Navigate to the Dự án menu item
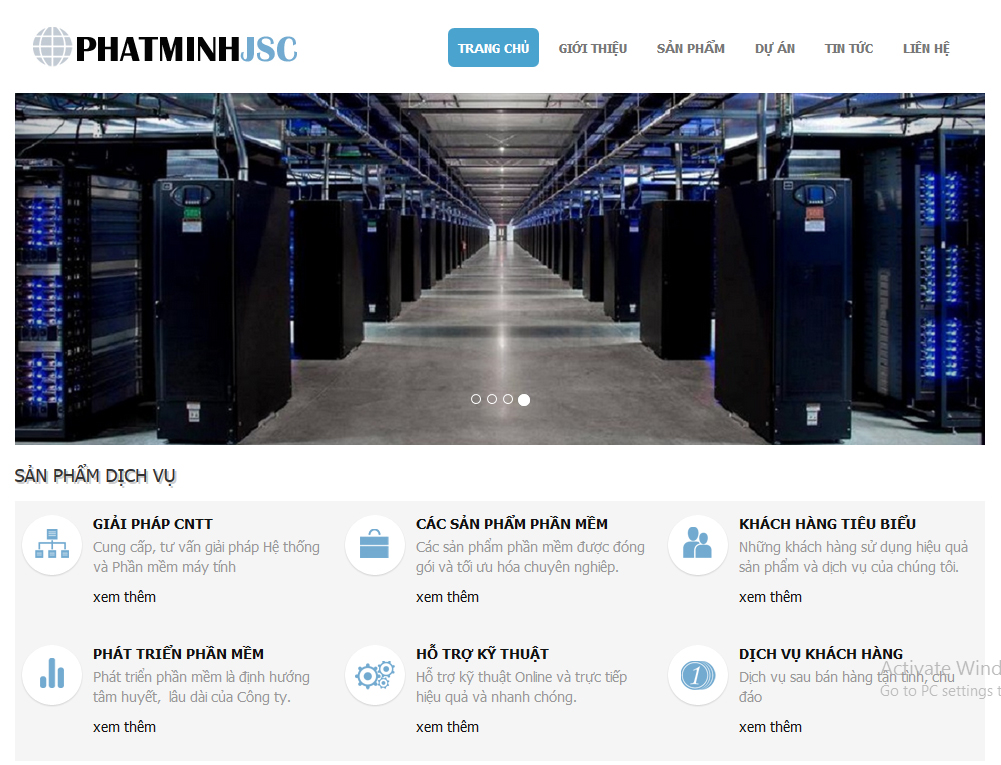Image resolution: width=1001 pixels, height=765 pixels. 774,48
